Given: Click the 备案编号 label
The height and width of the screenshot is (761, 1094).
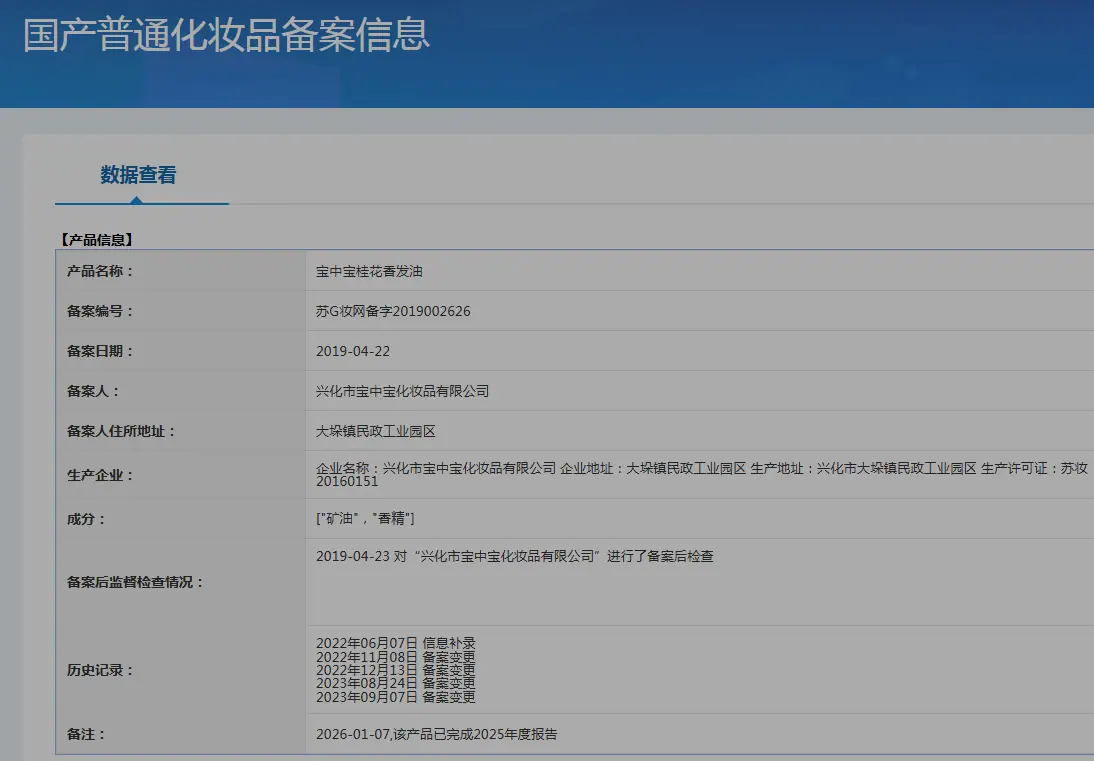Looking at the screenshot, I should click(100, 311).
